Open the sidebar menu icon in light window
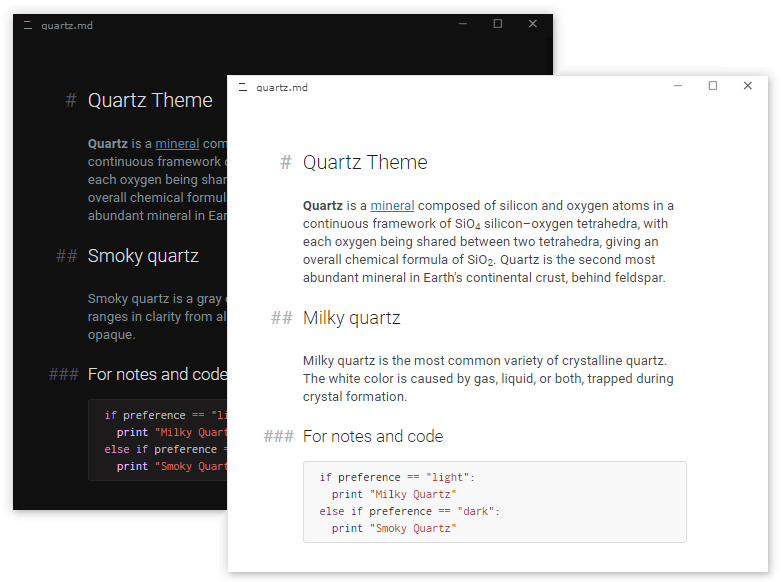781x582 pixels. (243, 87)
